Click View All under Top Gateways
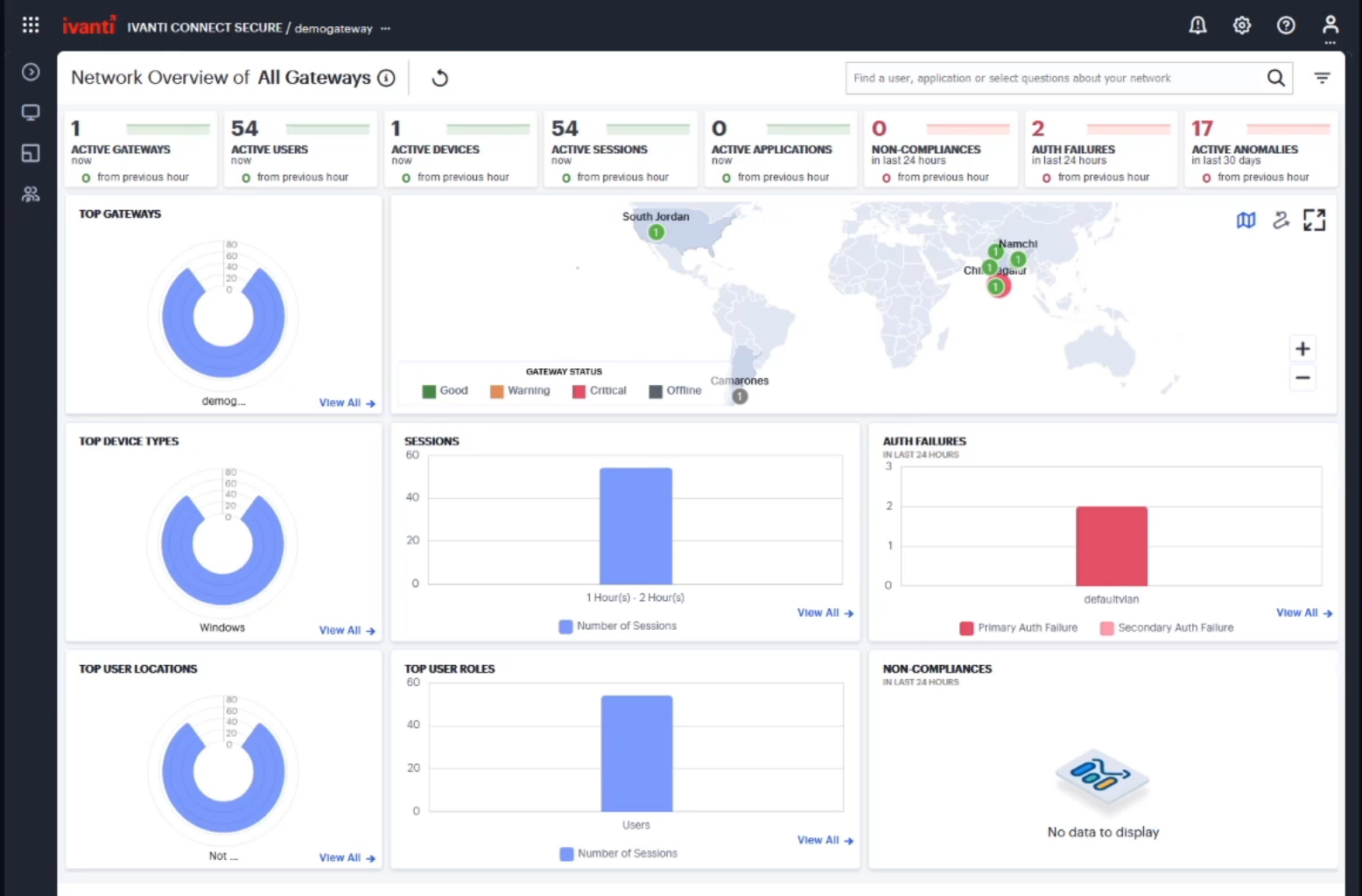Screen dimensions: 1362x896 click(x=347, y=403)
